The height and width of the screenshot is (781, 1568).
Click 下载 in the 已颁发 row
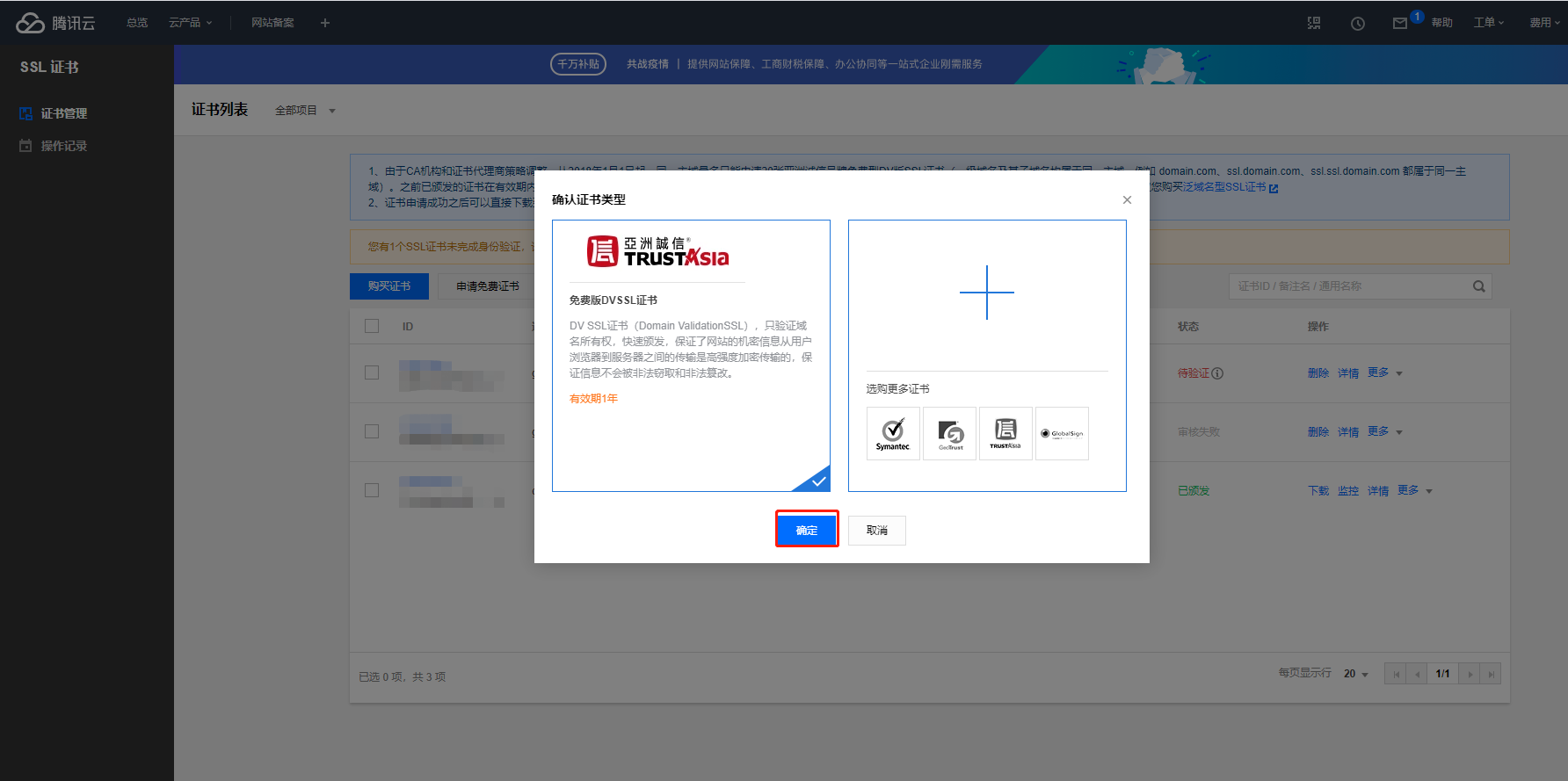pyautogui.click(x=1318, y=491)
